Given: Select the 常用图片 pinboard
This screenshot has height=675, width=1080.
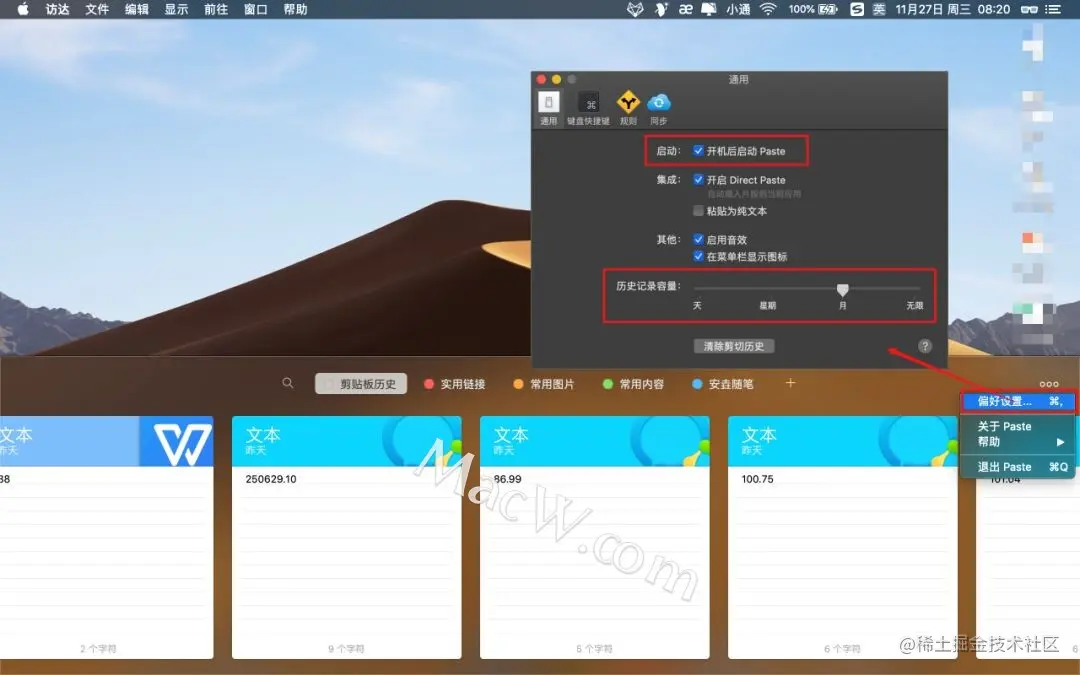Looking at the screenshot, I should coord(544,384).
